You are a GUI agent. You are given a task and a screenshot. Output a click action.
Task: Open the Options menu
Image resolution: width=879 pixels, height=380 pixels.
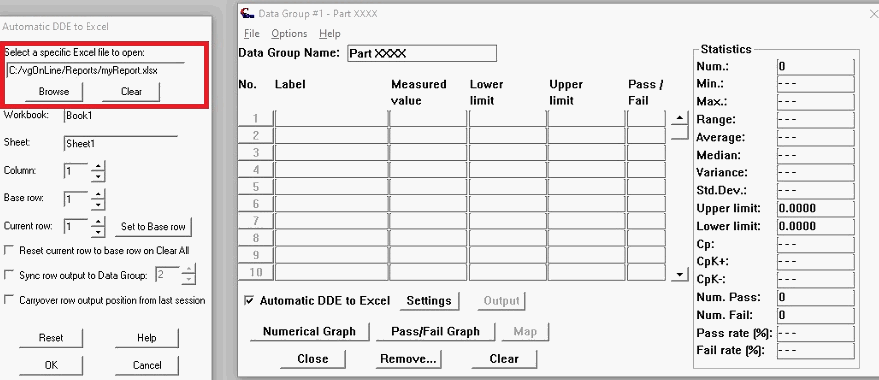click(289, 34)
